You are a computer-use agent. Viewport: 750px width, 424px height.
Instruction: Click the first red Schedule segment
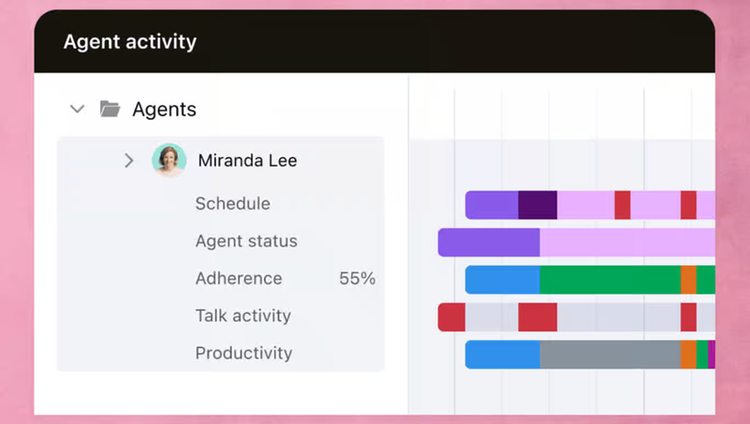pos(622,205)
